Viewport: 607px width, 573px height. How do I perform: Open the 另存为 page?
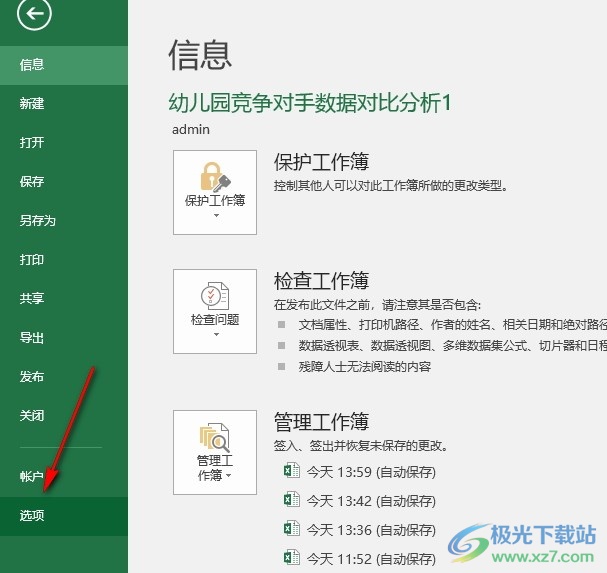pos(64,221)
